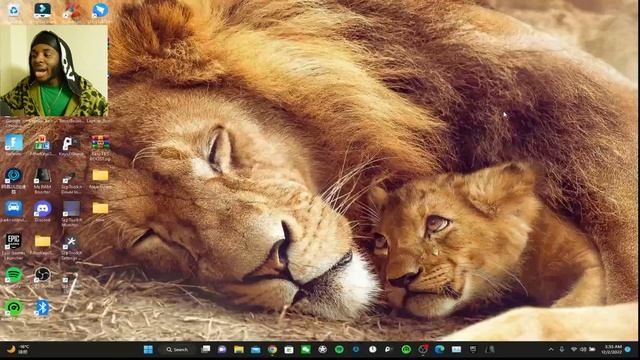
Task: Select the blue F game shortcut
Action: pyautogui.click(x=14, y=143)
